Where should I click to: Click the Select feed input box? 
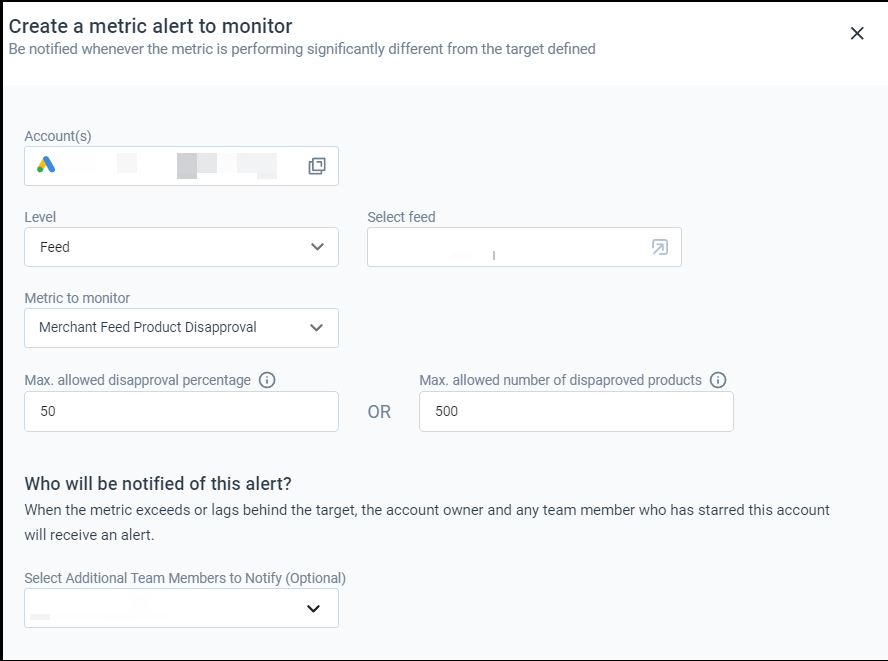click(x=524, y=247)
